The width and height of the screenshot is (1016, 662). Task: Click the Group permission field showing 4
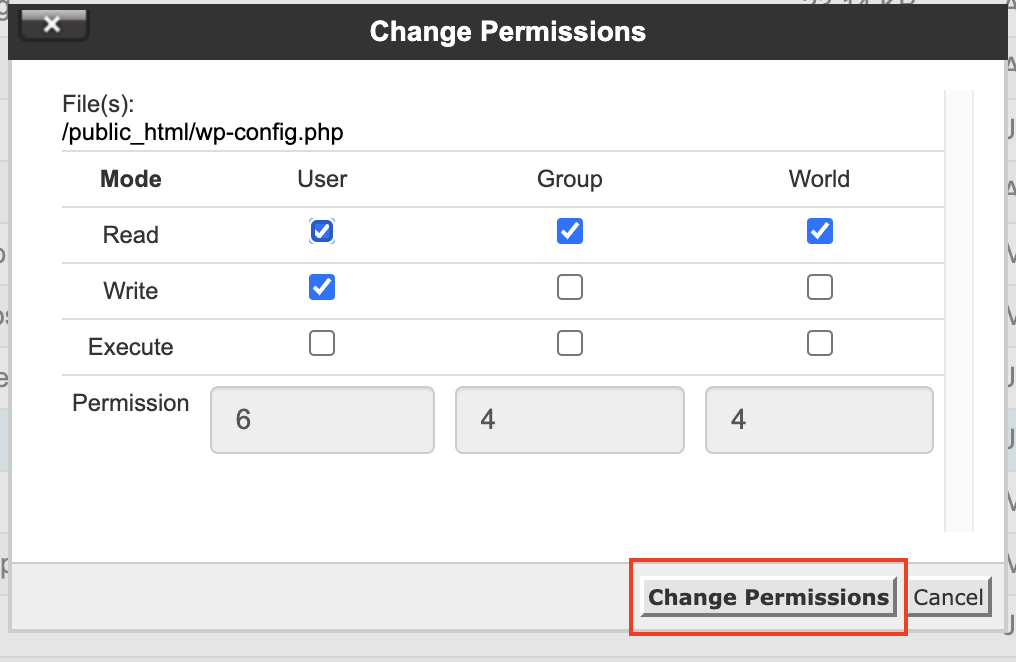click(x=570, y=420)
